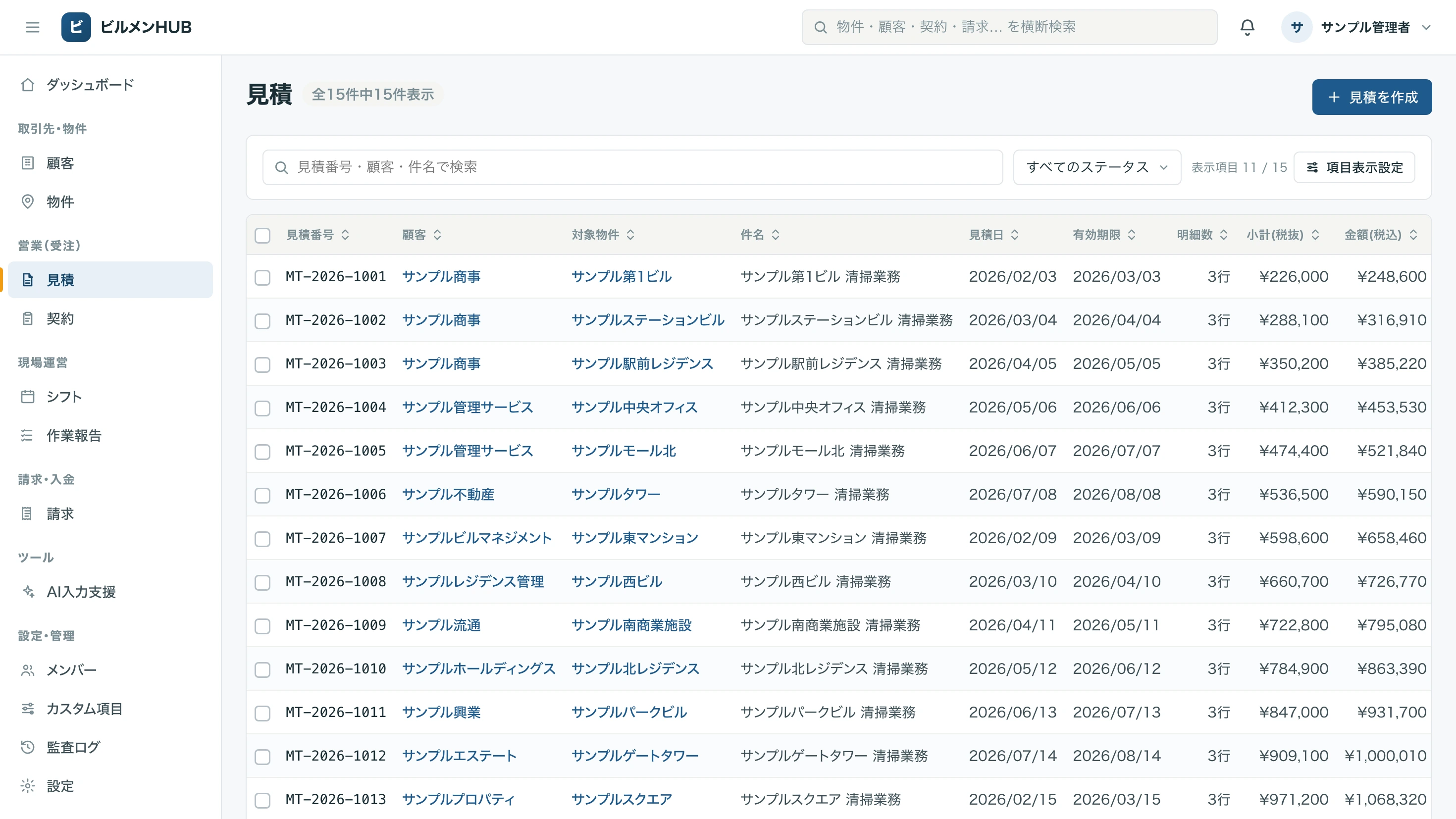Focus the 見積番号・顧客・件名で検索 field

632,167
